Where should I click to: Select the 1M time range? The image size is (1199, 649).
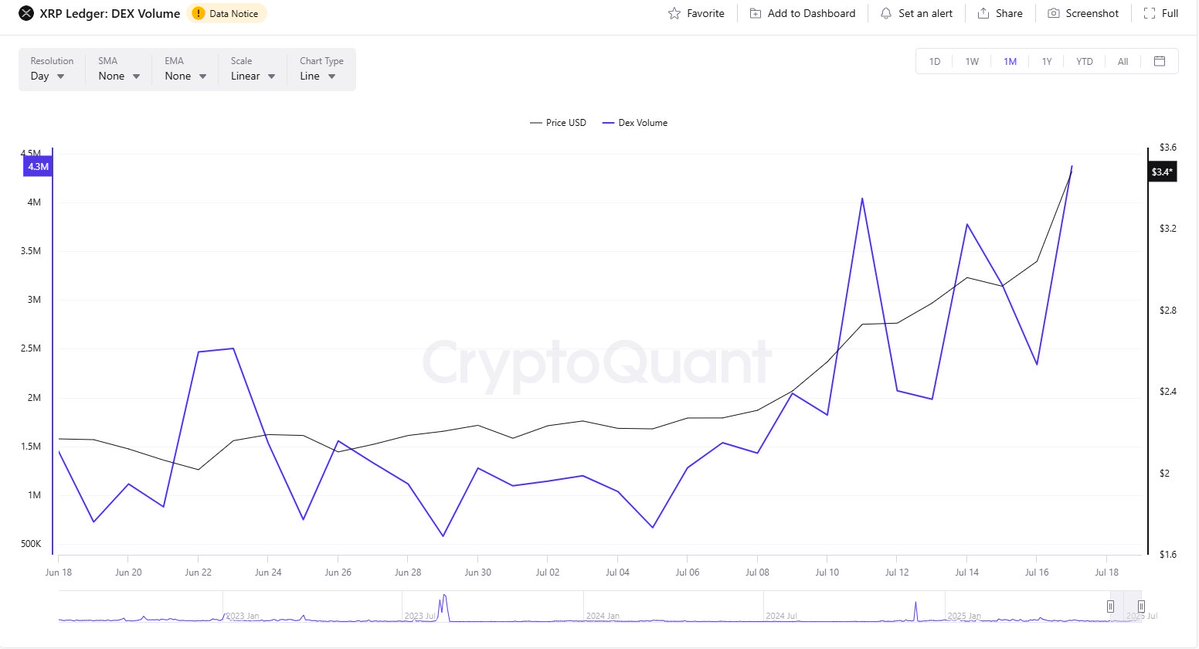pyautogui.click(x=1010, y=61)
